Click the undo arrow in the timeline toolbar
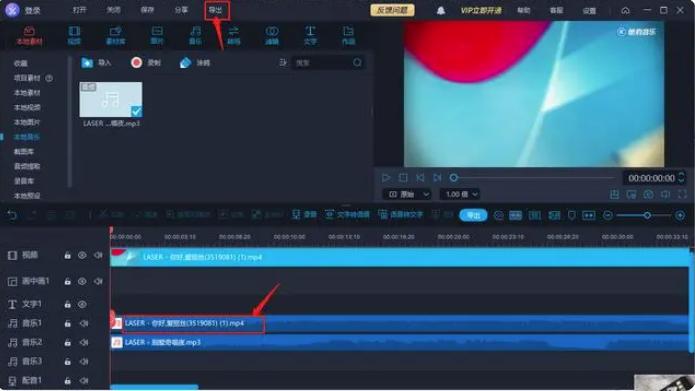This screenshot has height=391, width=695. click(x=12, y=215)
